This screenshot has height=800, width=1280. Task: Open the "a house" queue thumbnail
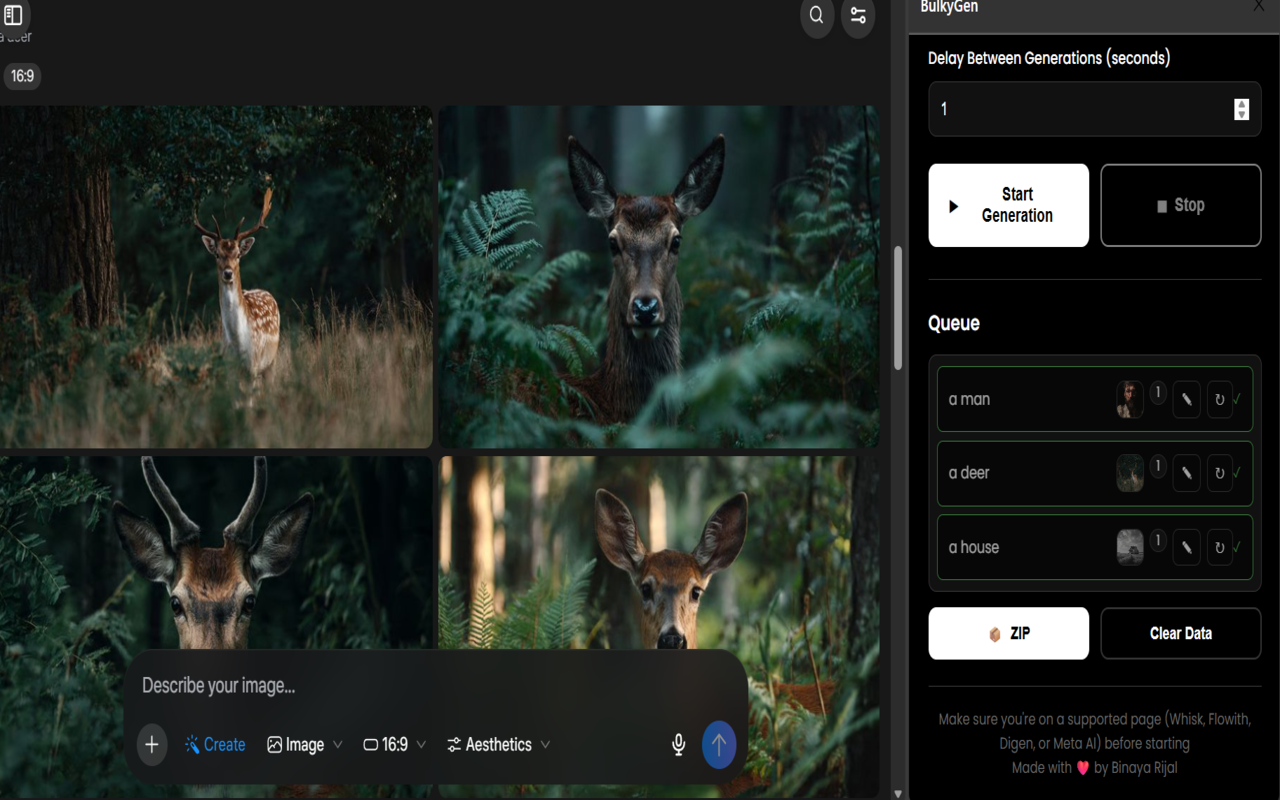1130,547
